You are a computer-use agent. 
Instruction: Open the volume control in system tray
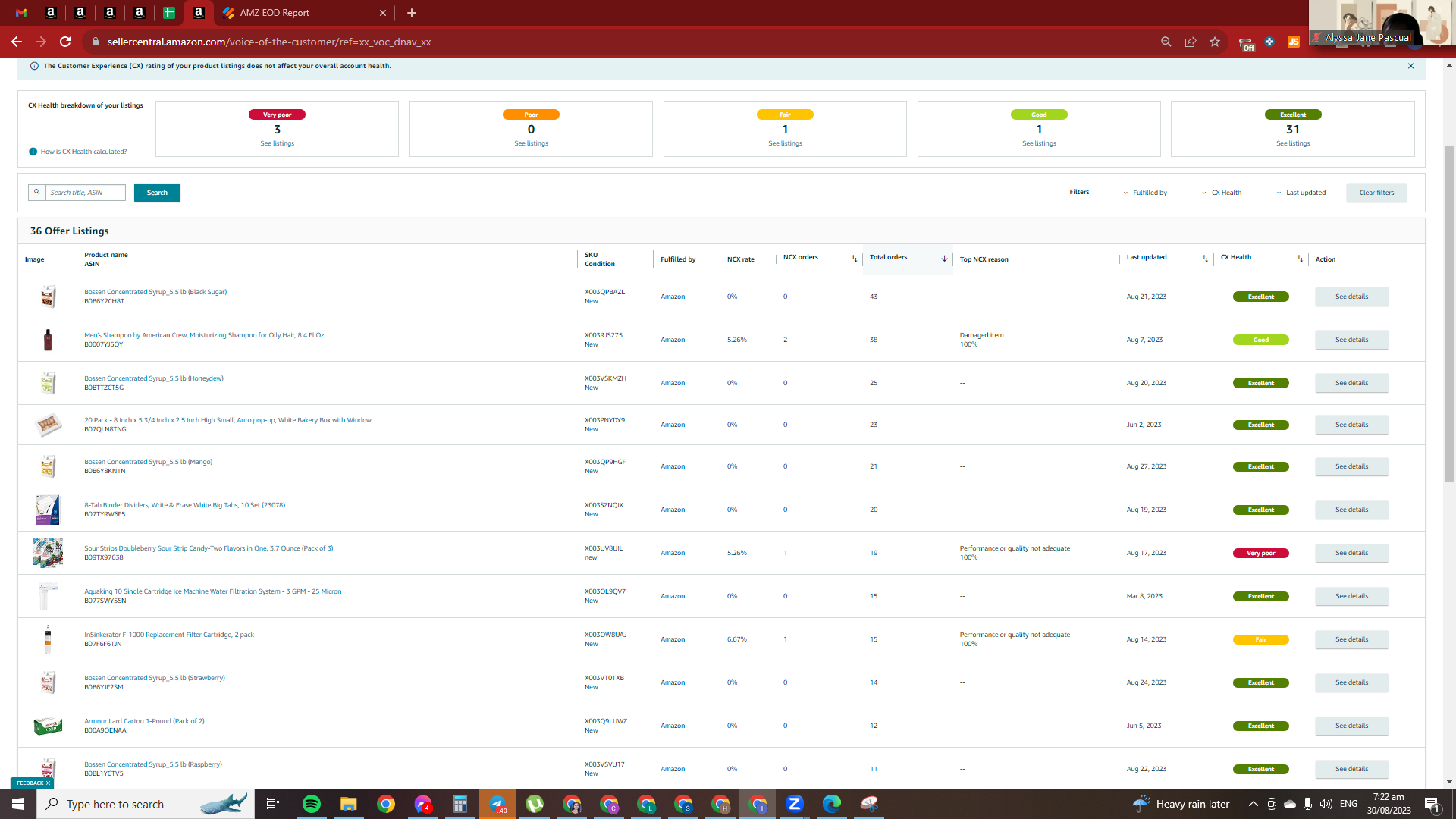1326,804
